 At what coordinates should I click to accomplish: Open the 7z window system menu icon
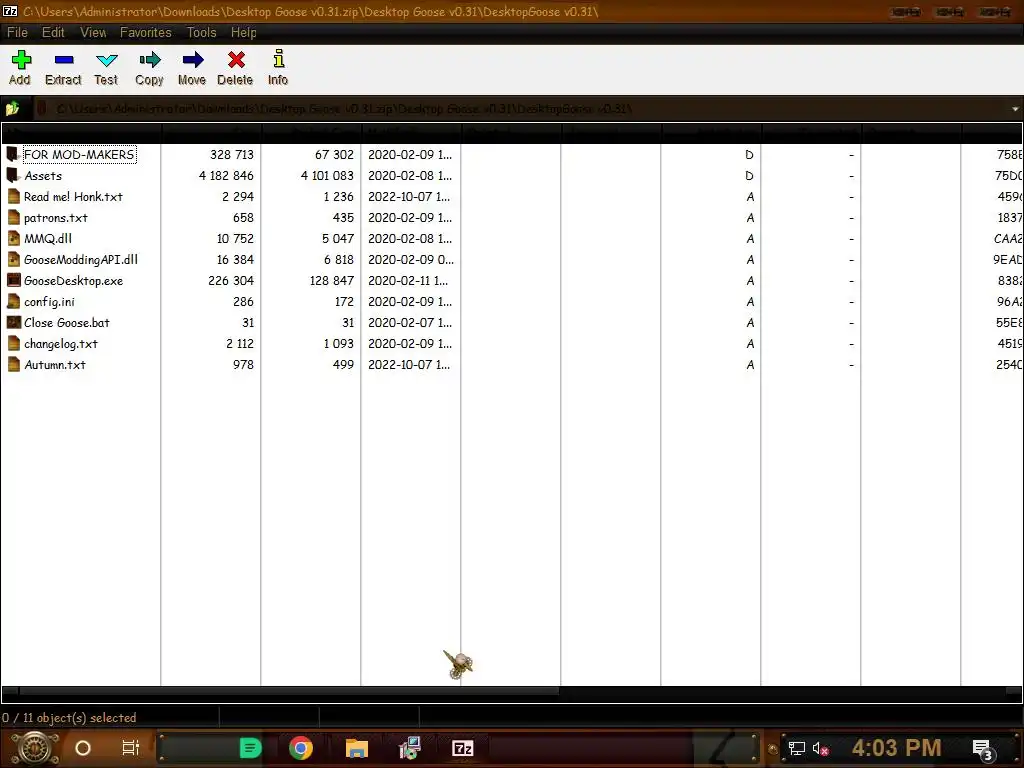click(10, 11)
